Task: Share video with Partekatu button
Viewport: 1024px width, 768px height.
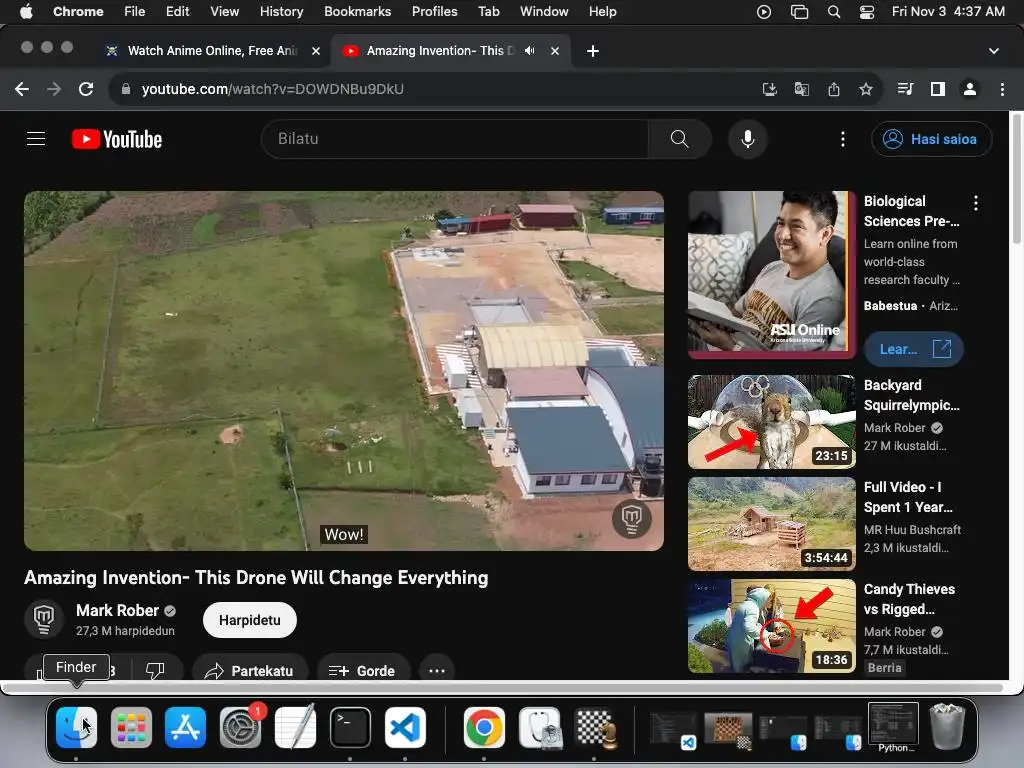Action: pos(249,670)
